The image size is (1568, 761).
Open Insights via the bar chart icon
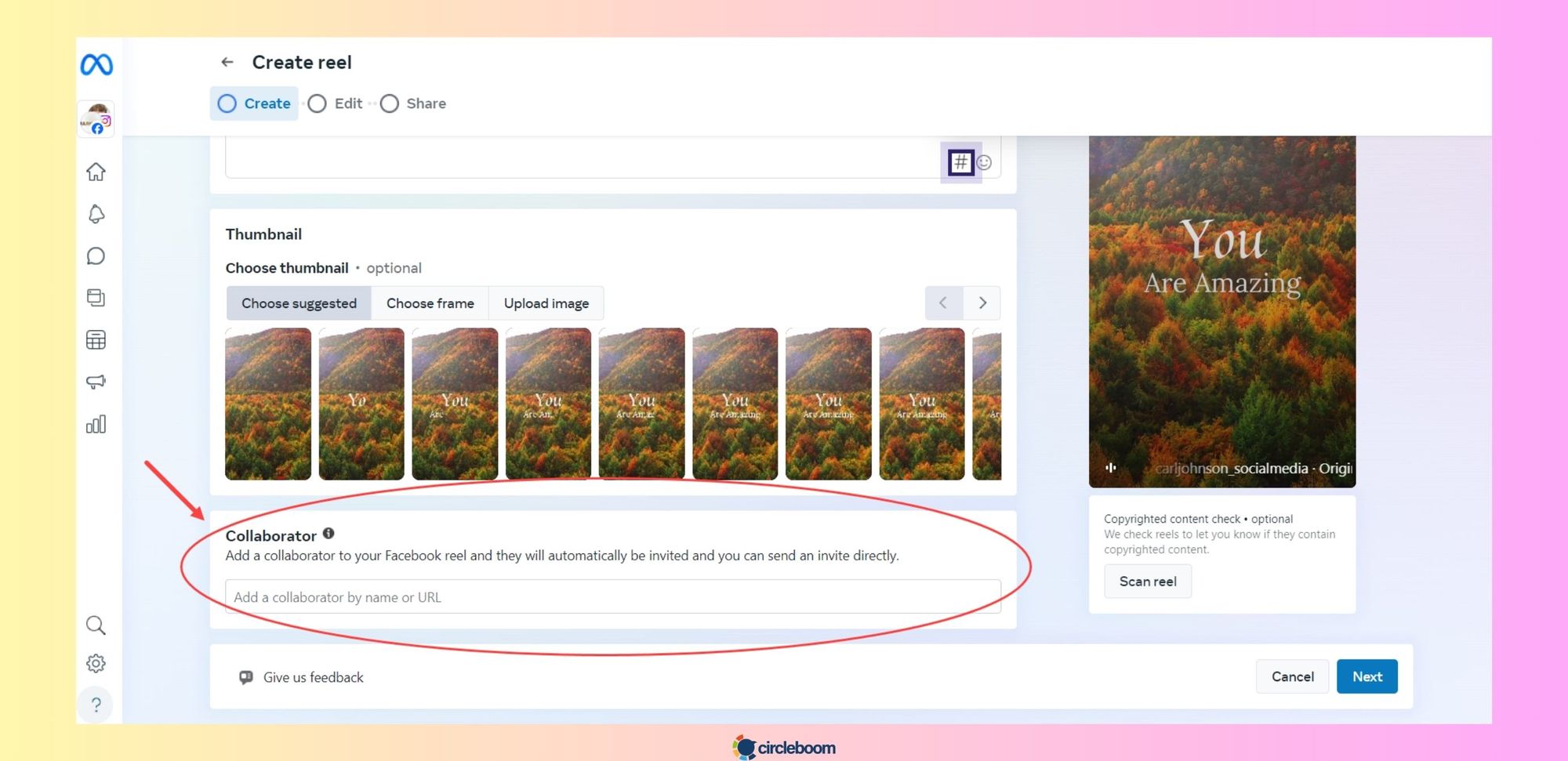pos(96,424)
